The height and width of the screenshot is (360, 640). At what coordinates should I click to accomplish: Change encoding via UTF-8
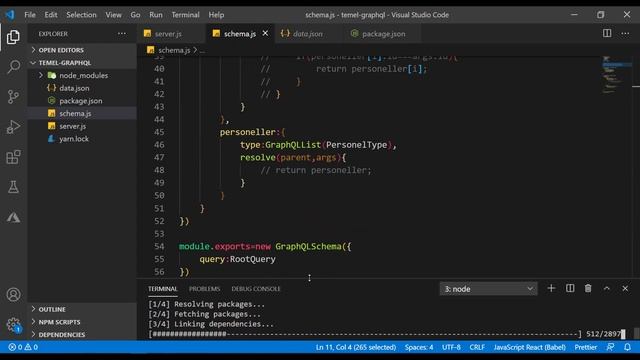coord(451,347)
